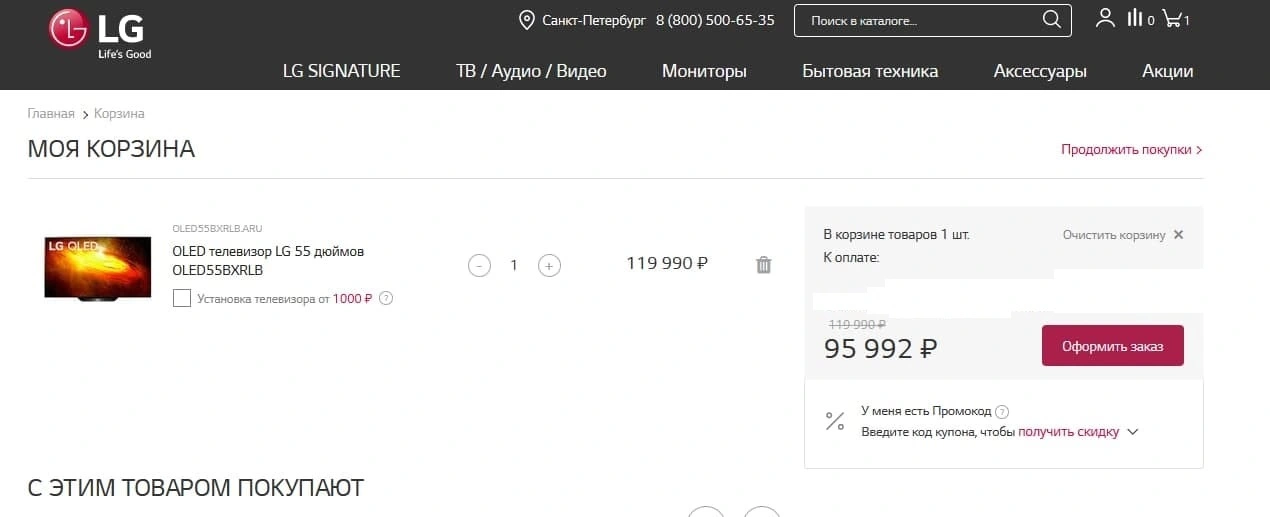
Task: Expand the promo code chevron
Action: tap(1132, 432)
